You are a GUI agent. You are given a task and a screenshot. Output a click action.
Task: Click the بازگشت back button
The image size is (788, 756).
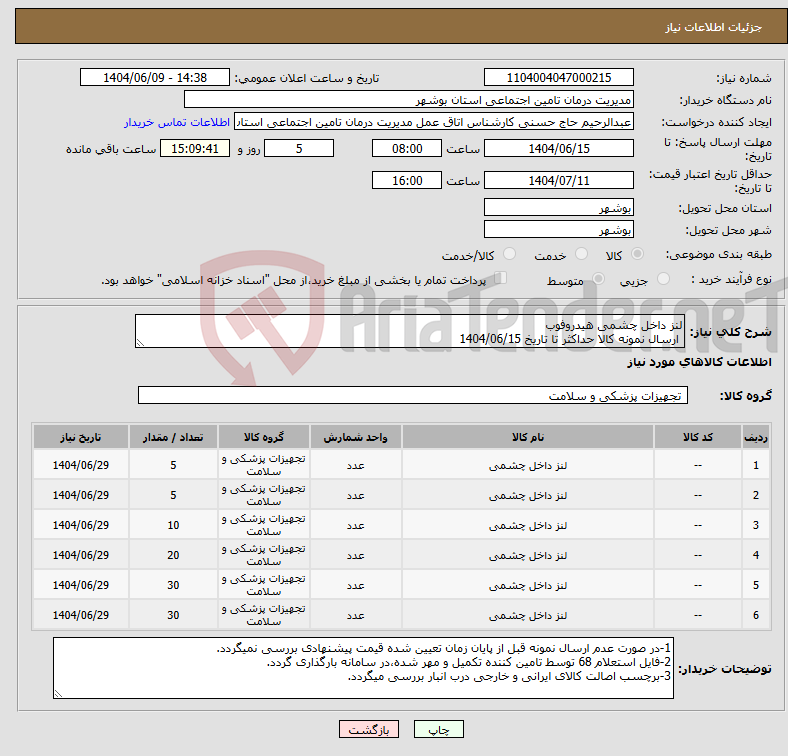[x=369, y=729]
